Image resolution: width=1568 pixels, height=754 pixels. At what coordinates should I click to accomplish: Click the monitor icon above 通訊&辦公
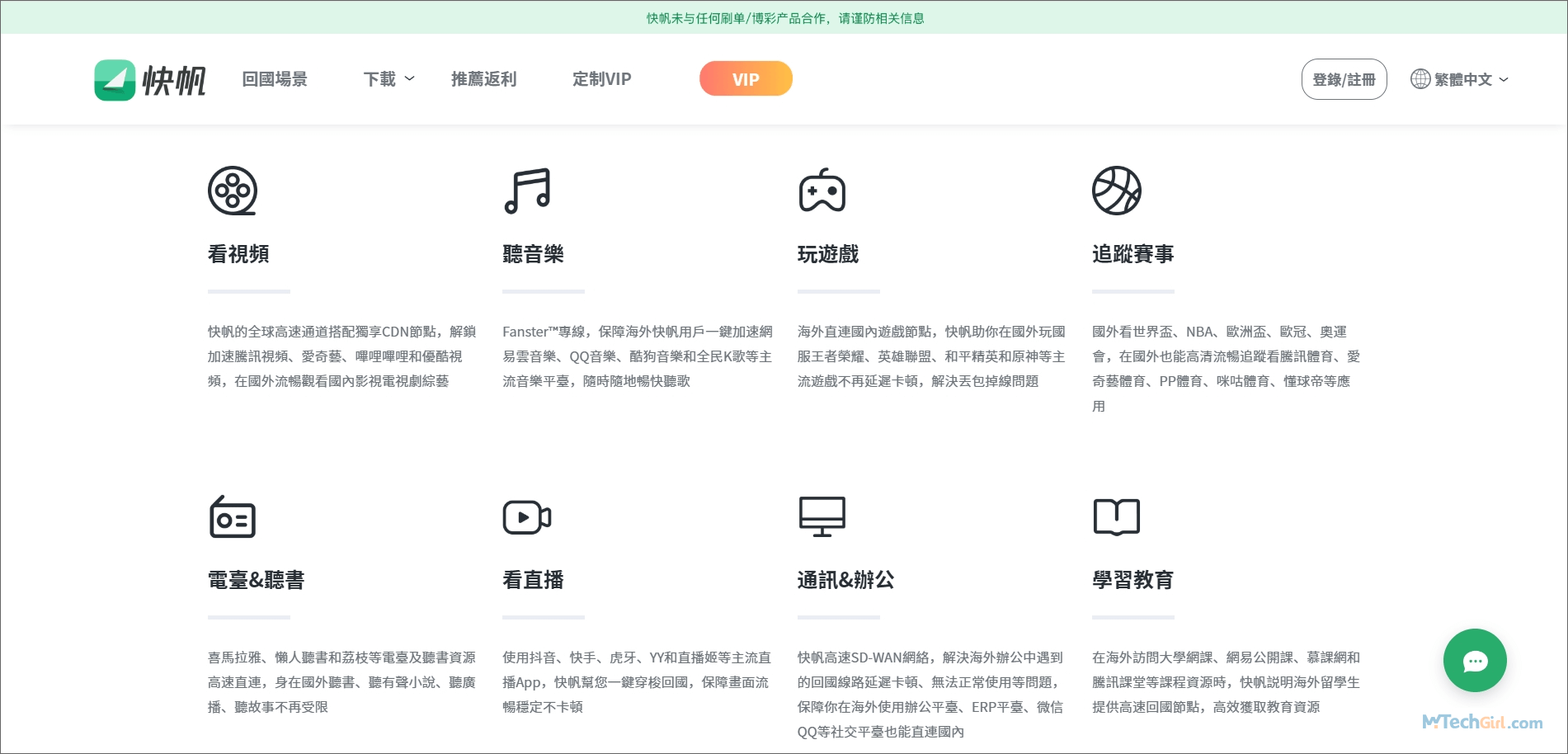pyautogui.click(x=822, y=516)
